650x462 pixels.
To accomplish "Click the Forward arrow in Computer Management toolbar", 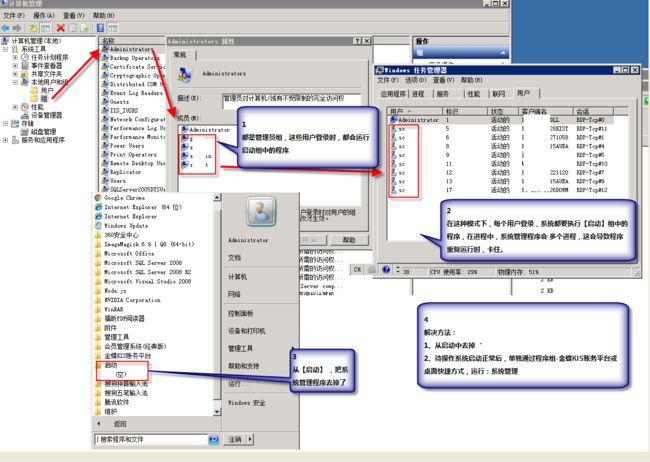I will coord(17,28).
